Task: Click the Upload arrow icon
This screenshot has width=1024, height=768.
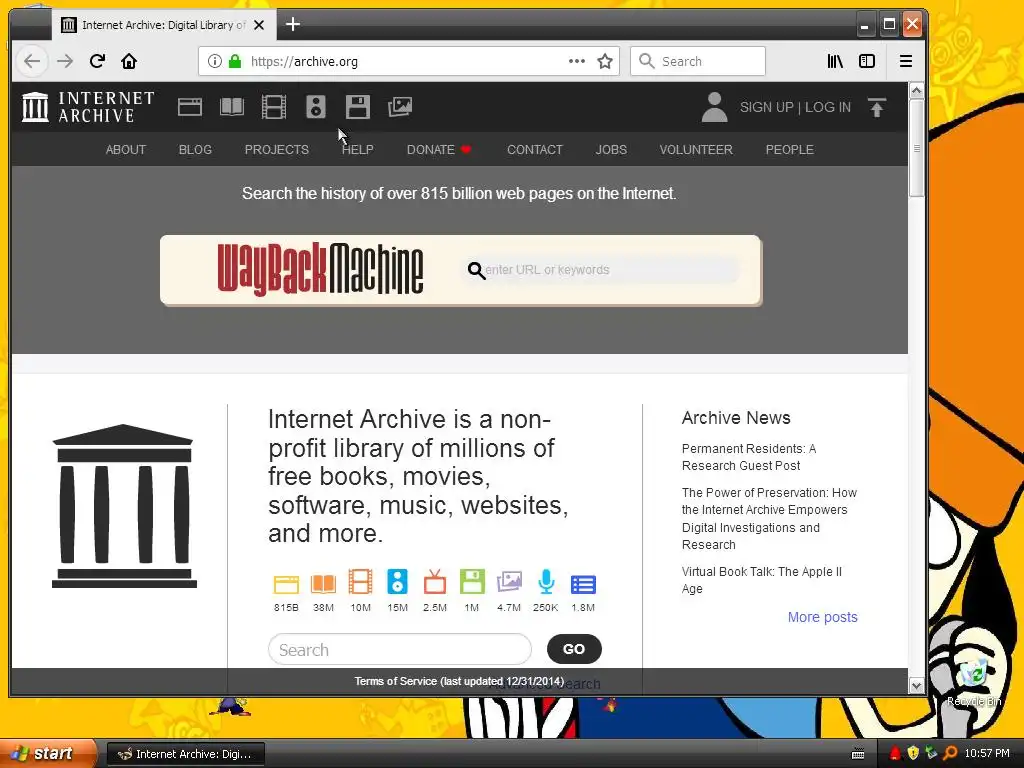Action: (877, 107)
